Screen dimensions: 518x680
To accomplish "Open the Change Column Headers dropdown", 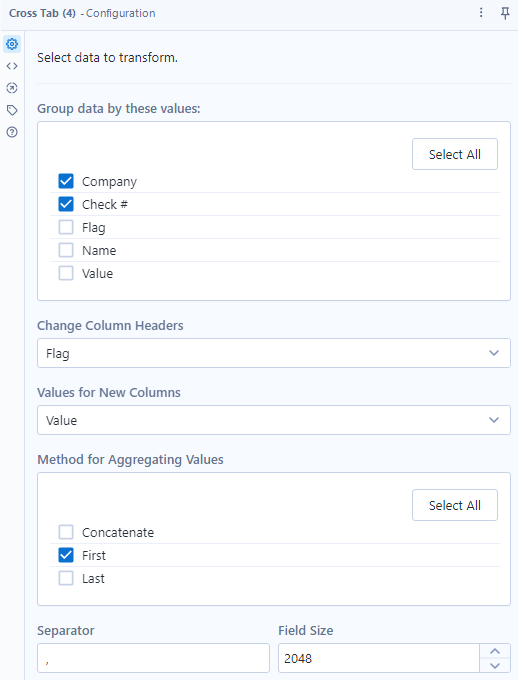I will coord(274,353).
